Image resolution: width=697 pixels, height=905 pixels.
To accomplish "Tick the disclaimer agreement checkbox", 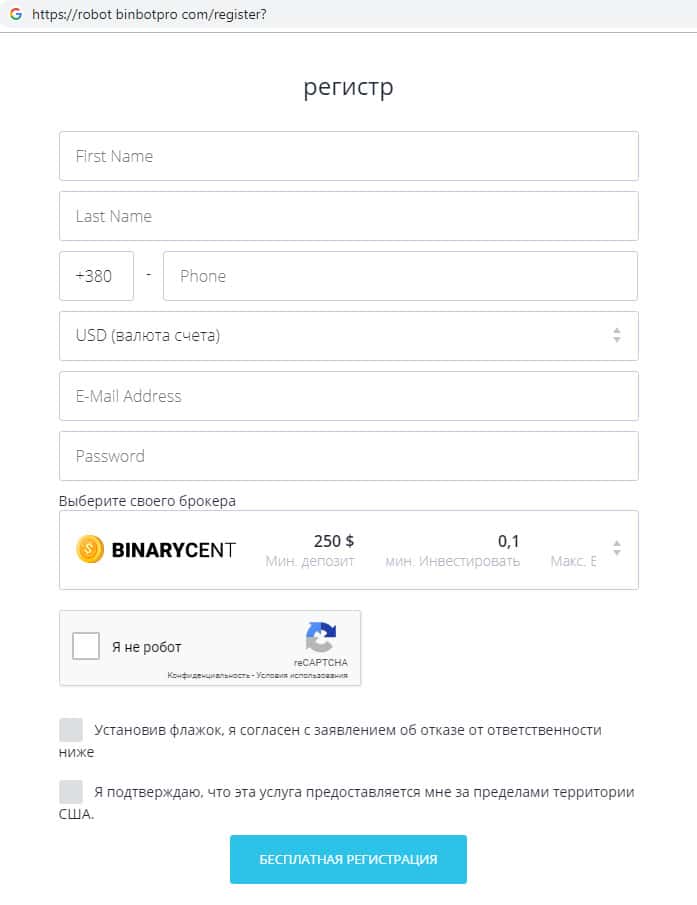I will 71,730.
